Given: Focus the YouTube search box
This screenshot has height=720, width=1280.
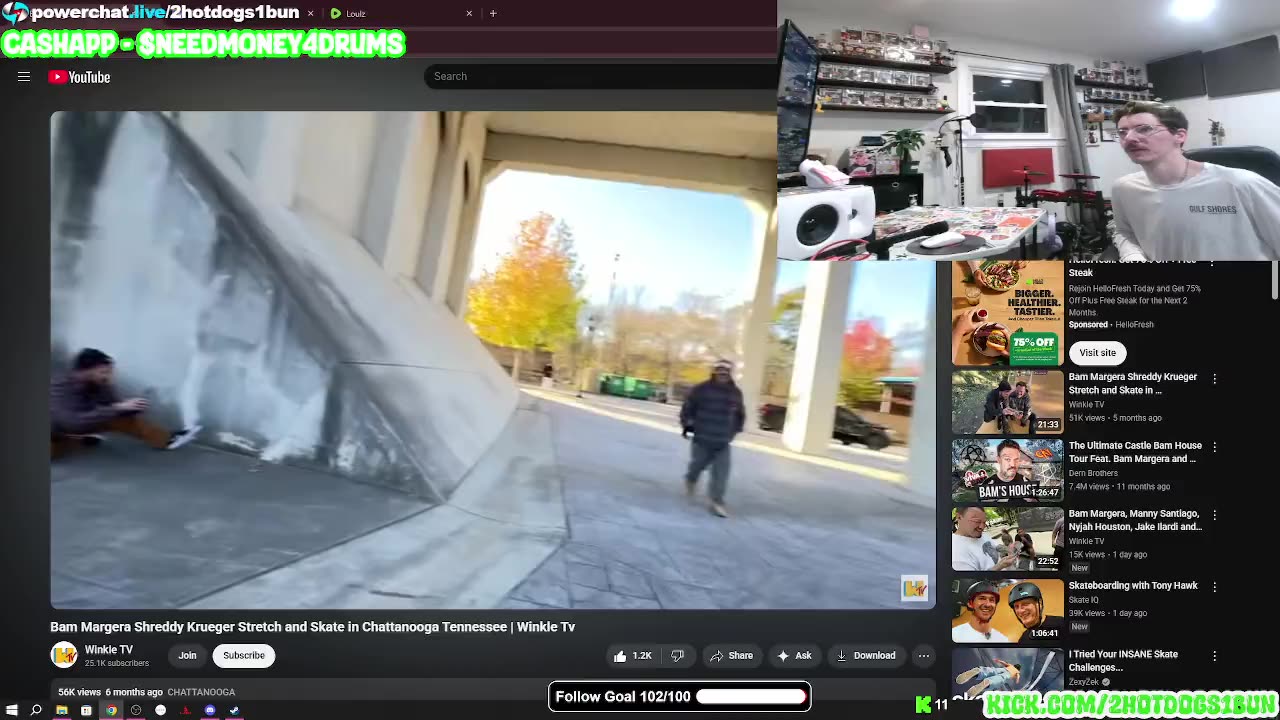Looking at the screenshot, I should coord(600,76).
